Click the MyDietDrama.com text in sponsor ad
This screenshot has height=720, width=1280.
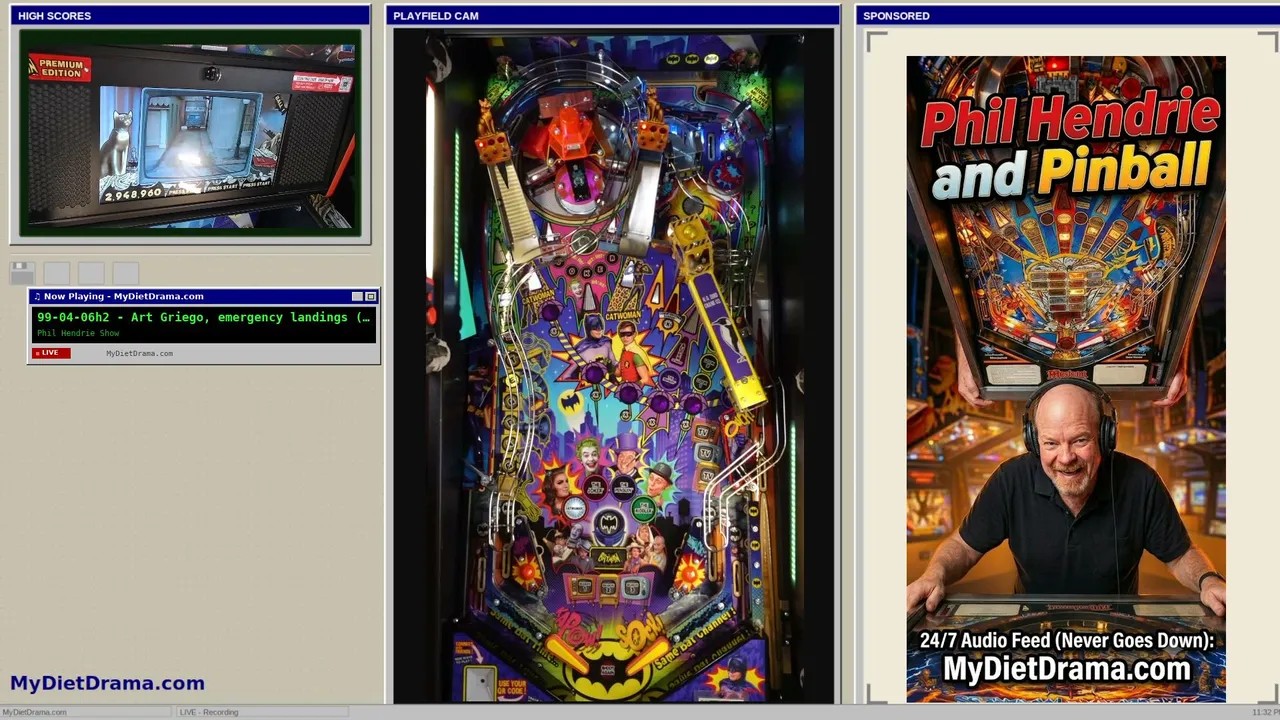pos(1067,669)
